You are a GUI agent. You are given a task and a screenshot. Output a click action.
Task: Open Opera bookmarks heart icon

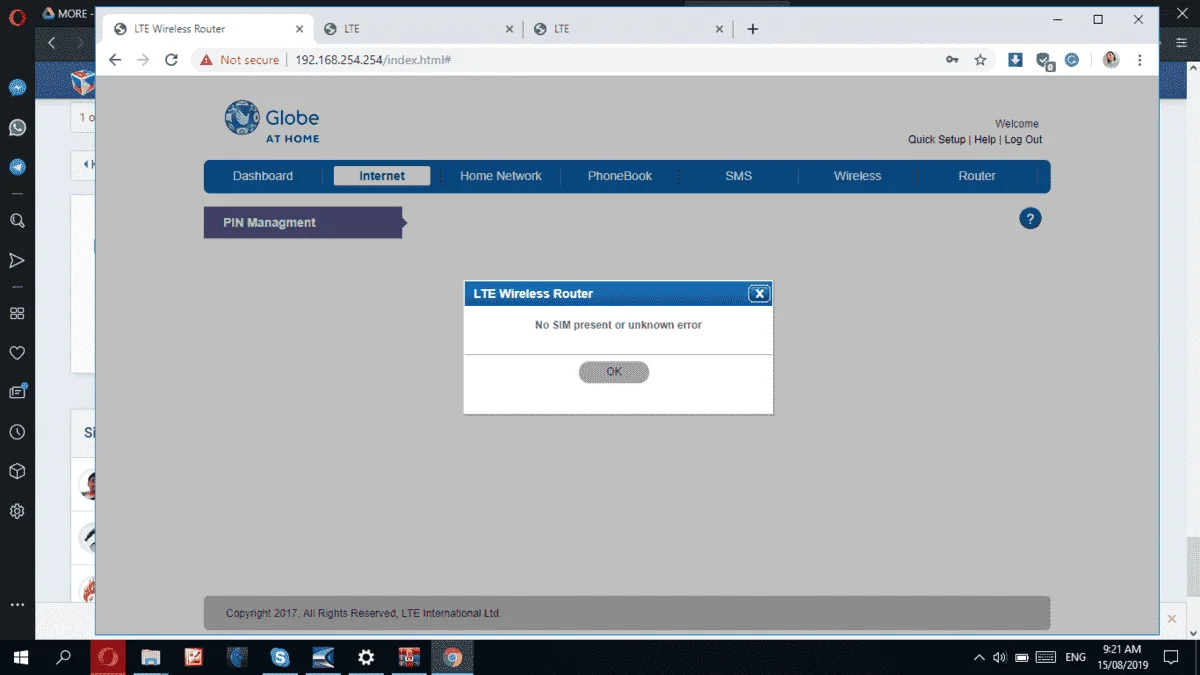(17, 353)
